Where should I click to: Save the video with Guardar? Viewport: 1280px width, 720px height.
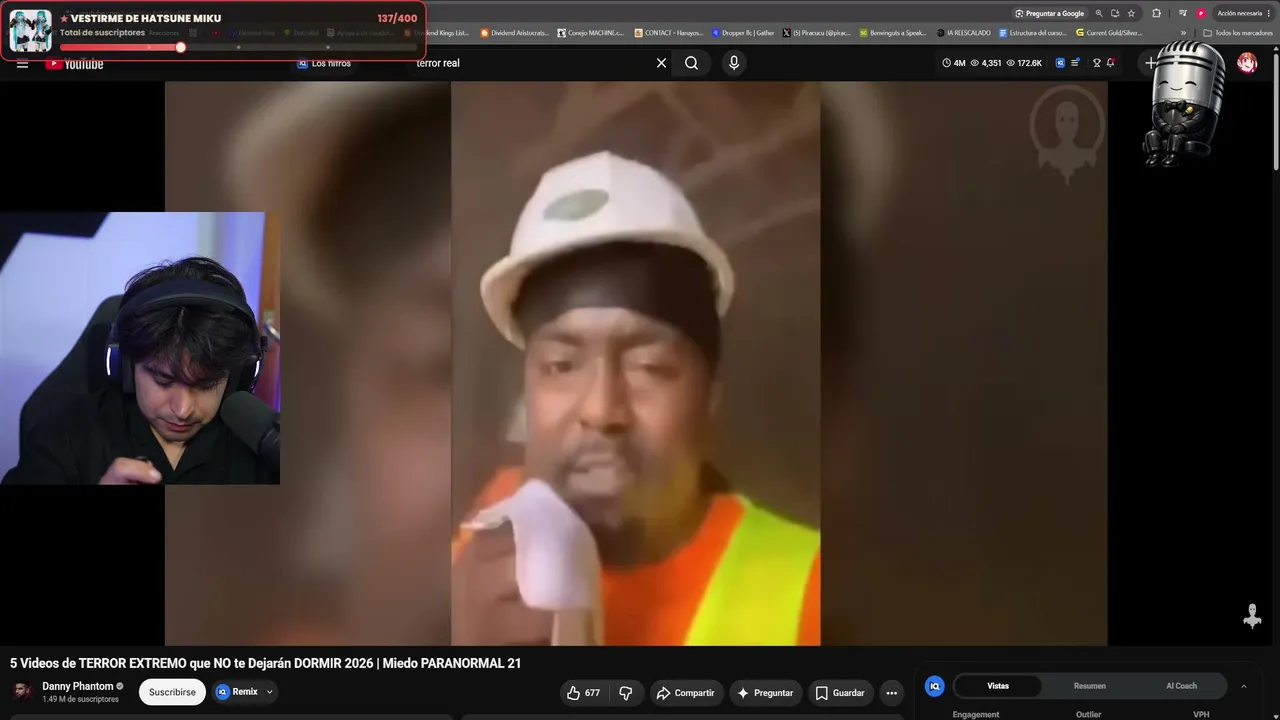point(839,693)
